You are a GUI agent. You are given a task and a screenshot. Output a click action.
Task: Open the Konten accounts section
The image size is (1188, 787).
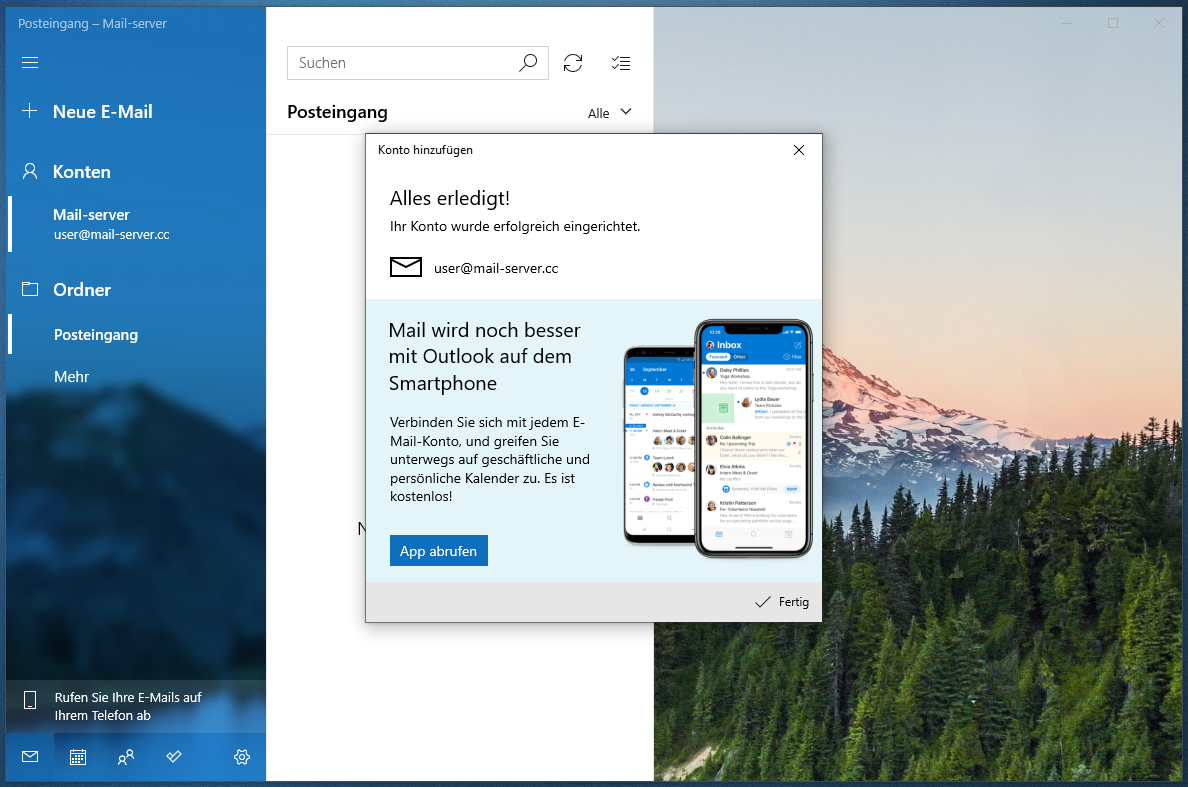81,172
